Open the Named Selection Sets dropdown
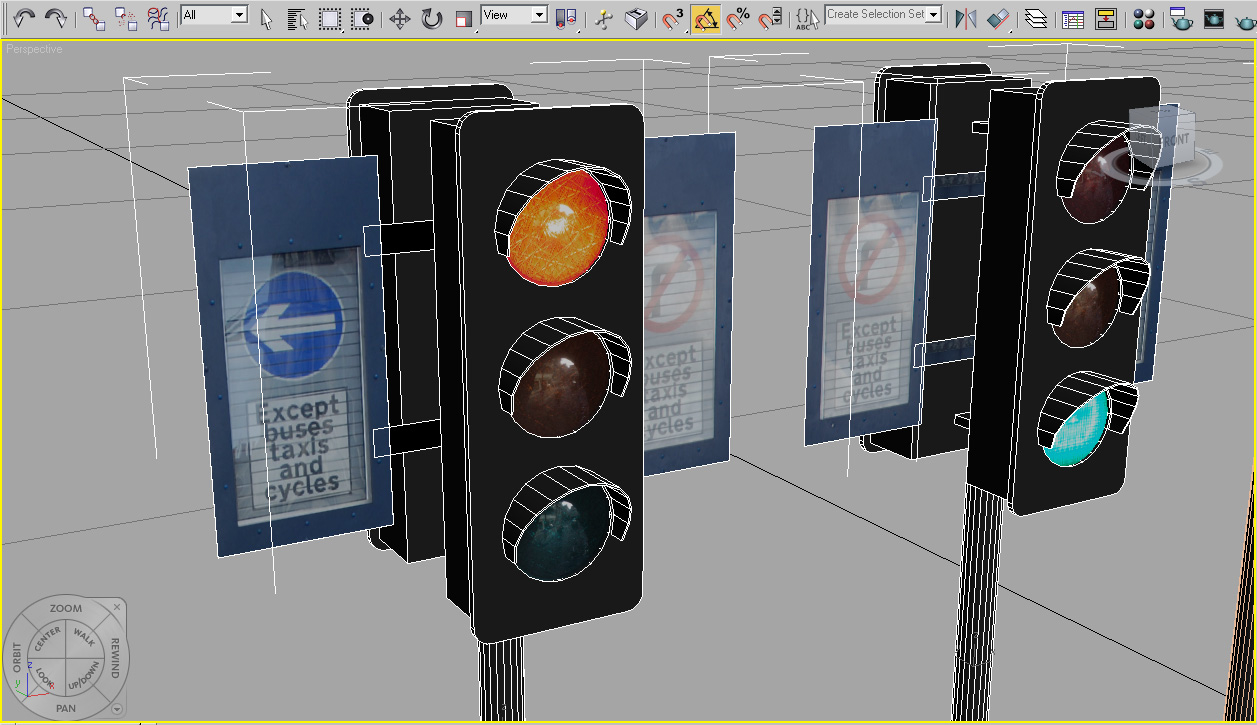 click(x=881, y=15)
